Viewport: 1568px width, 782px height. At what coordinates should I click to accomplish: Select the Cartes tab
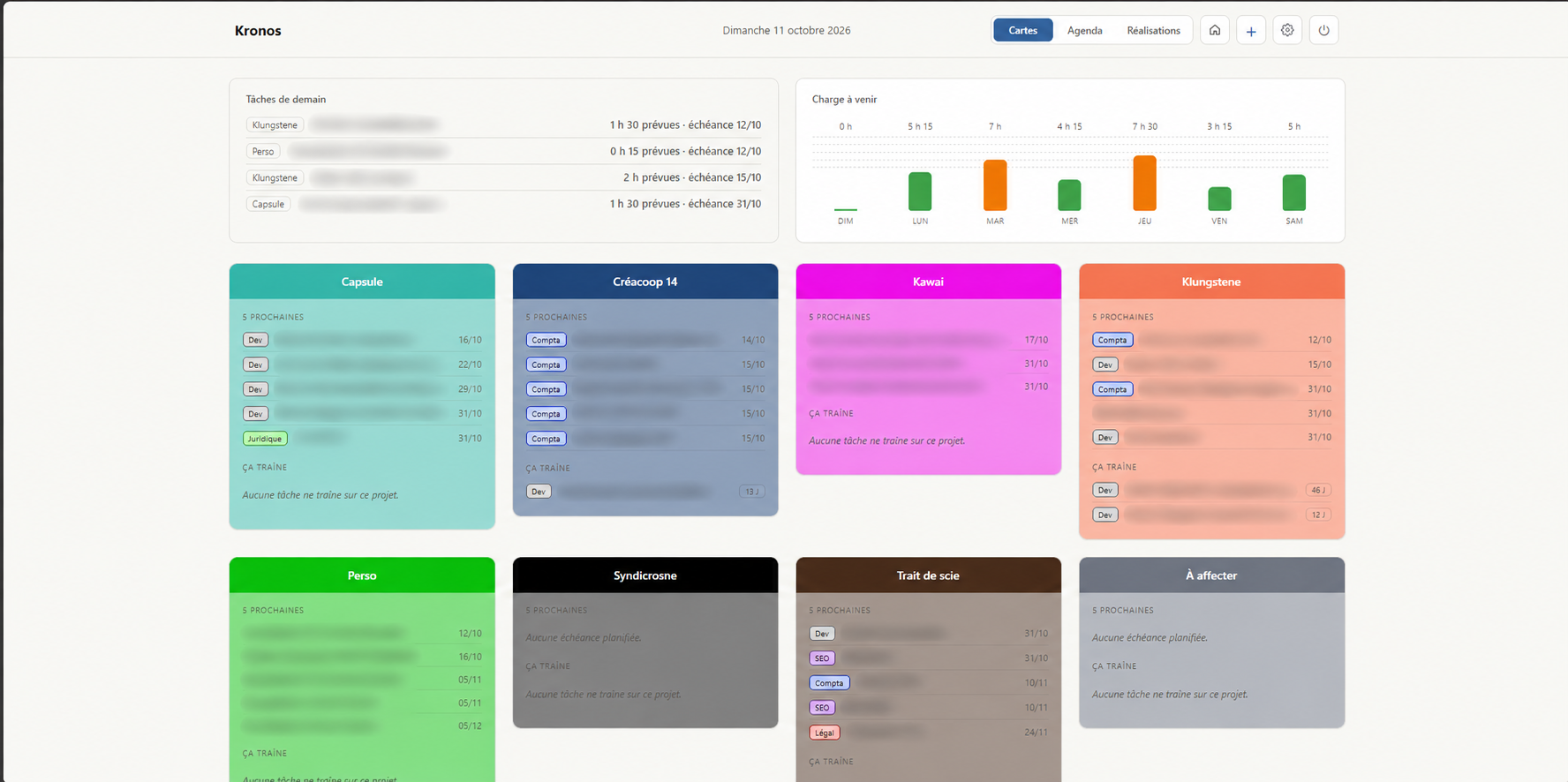point(1023,30)
